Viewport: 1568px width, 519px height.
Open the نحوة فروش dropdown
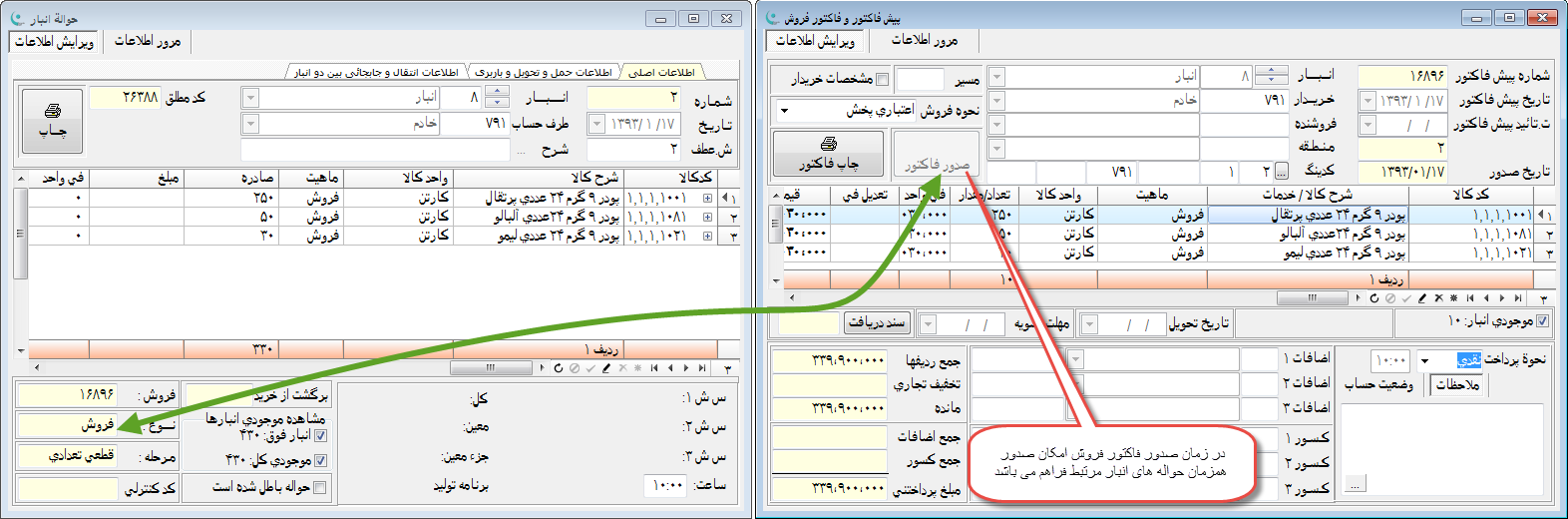point(784,111)
